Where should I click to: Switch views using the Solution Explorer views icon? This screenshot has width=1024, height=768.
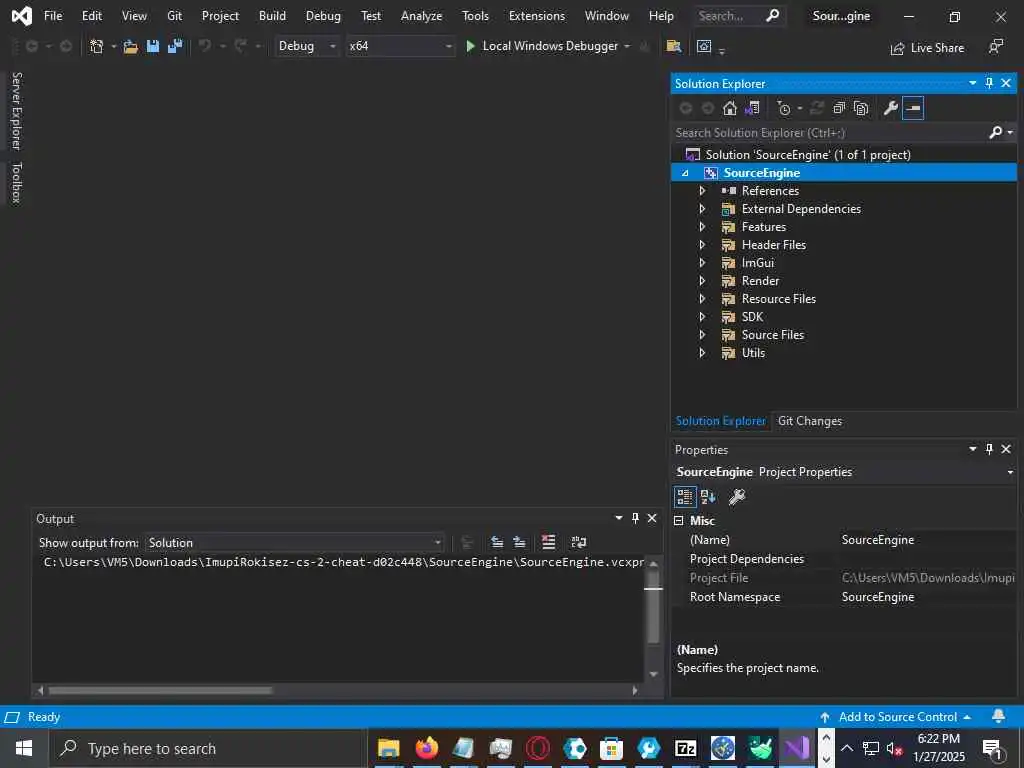click(x=752, y=108)
